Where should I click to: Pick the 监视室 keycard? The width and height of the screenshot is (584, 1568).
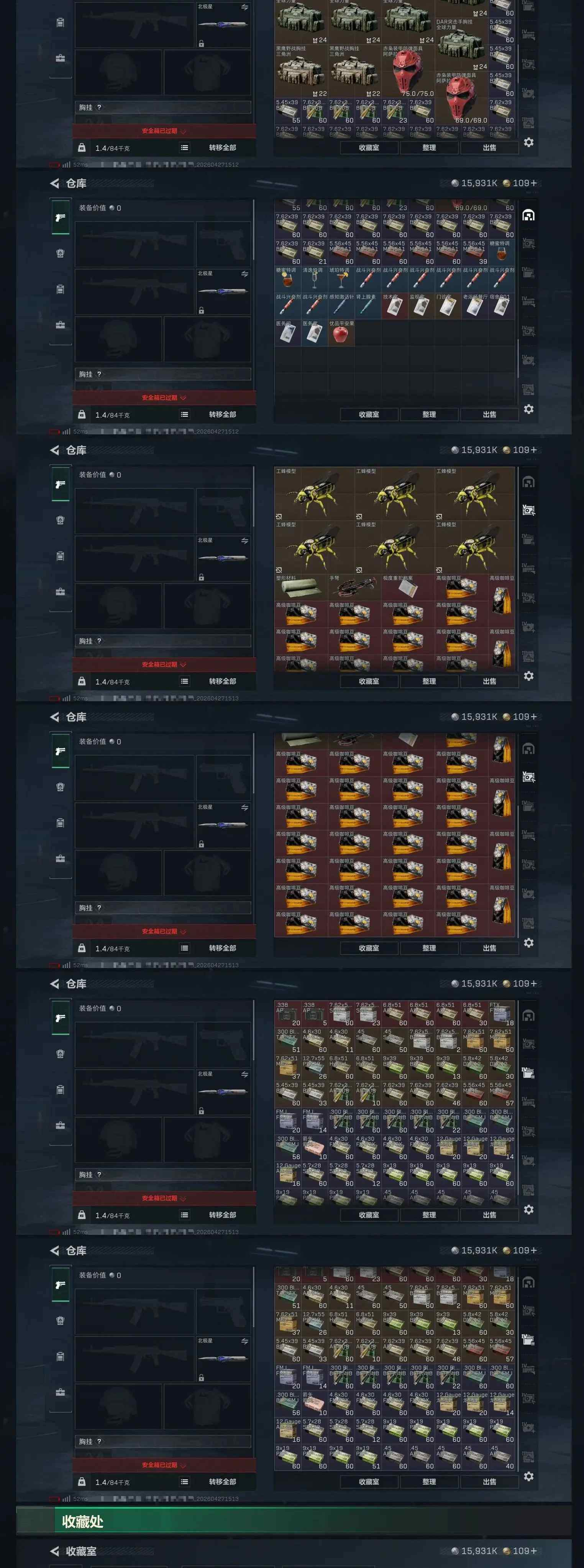[x=422, y=306]
